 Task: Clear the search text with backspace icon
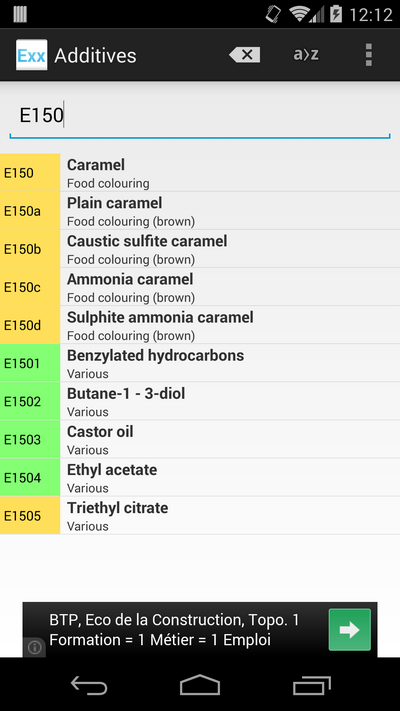tap(245, 55)
